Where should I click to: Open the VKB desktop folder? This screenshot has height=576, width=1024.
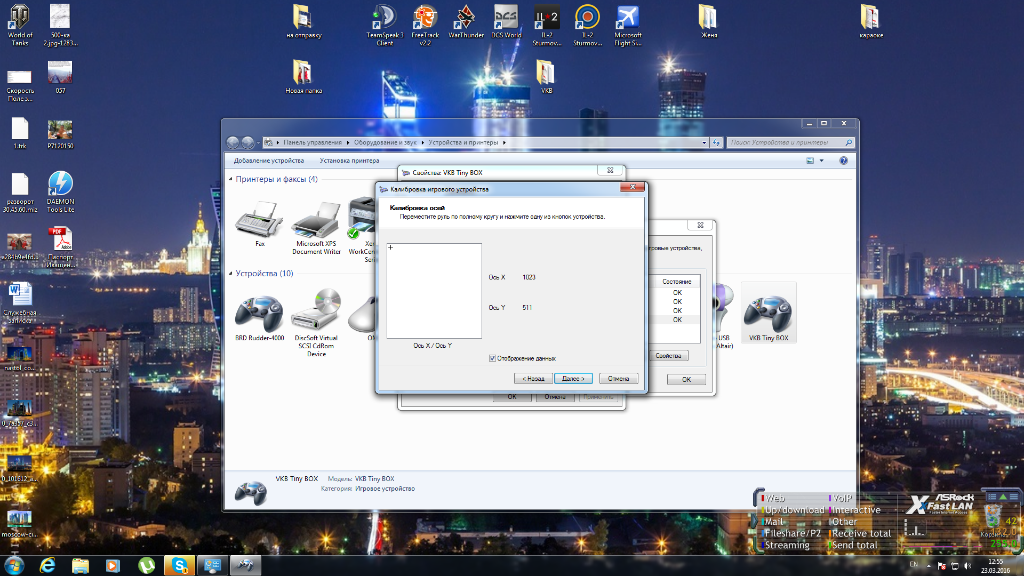[546, 77]
